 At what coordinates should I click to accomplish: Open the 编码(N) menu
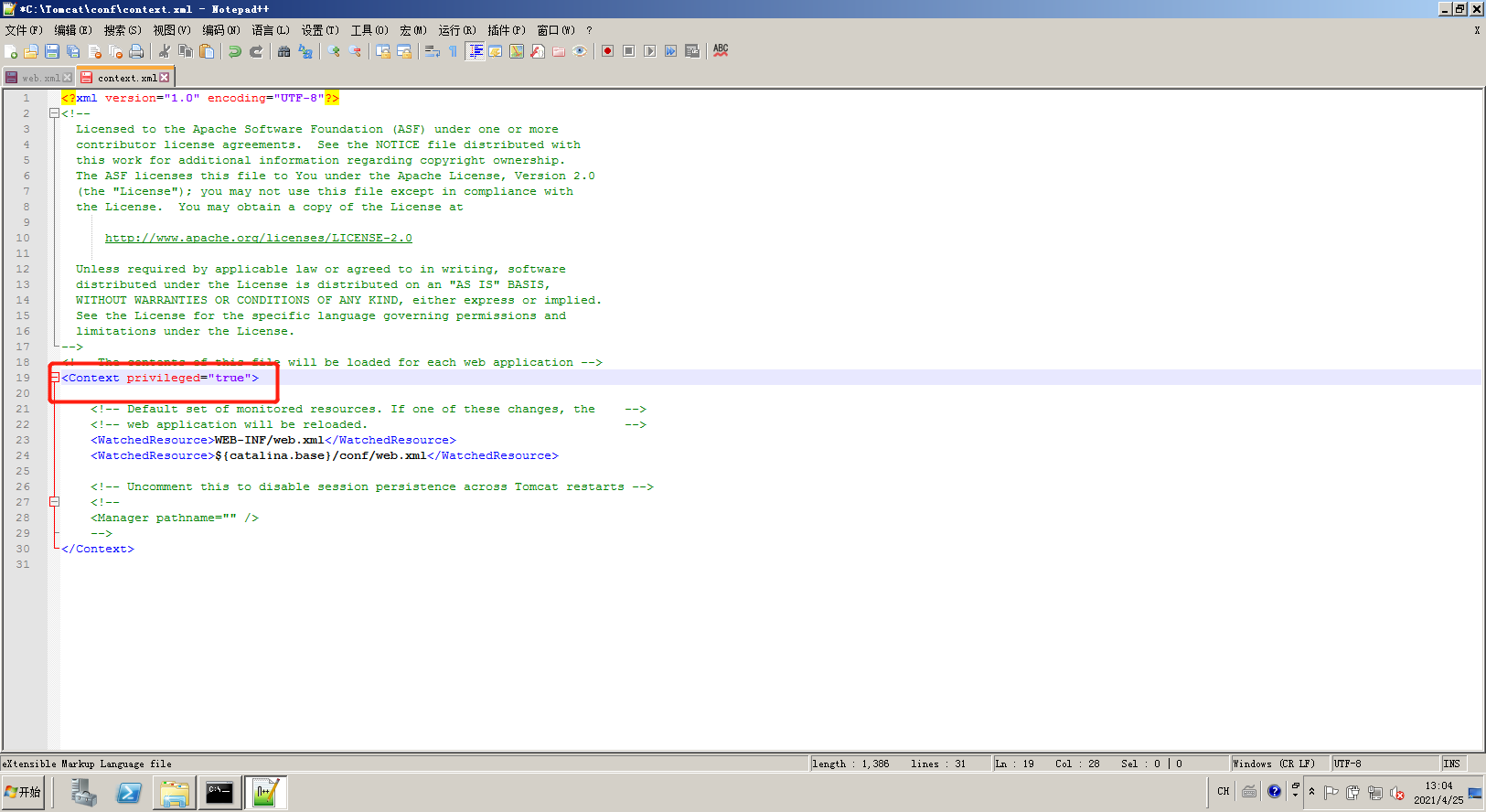coord(221,30)
